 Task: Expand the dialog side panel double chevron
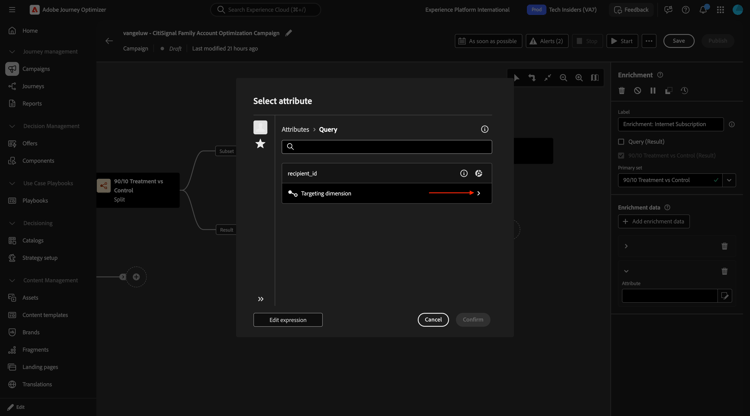coord(261,299)
